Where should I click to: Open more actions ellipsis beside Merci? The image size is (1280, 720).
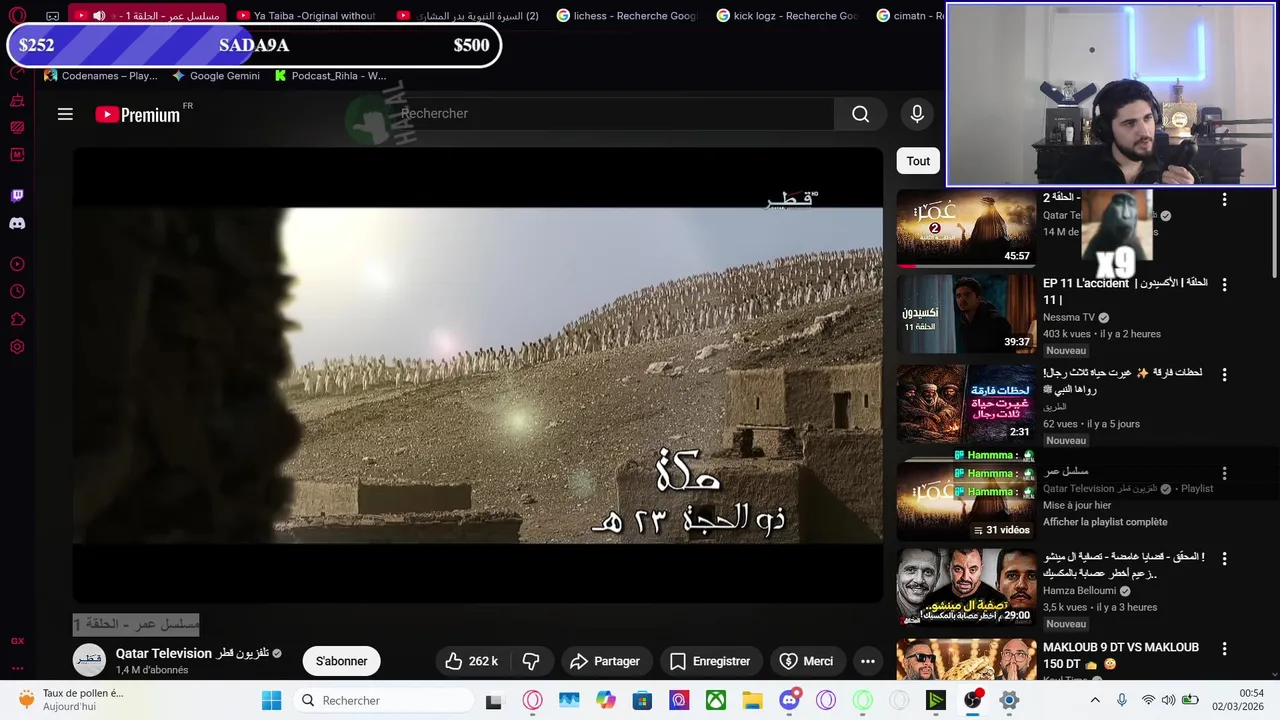point(868,661)
